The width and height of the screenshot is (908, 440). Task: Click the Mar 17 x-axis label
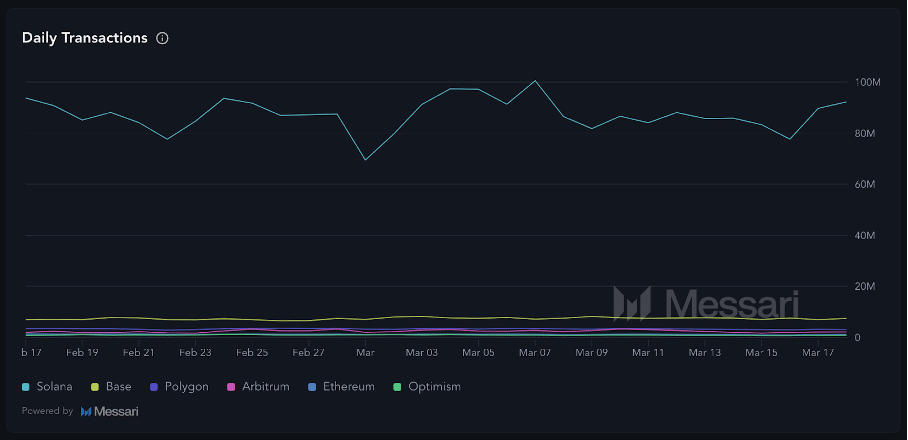tap(818, 353)
